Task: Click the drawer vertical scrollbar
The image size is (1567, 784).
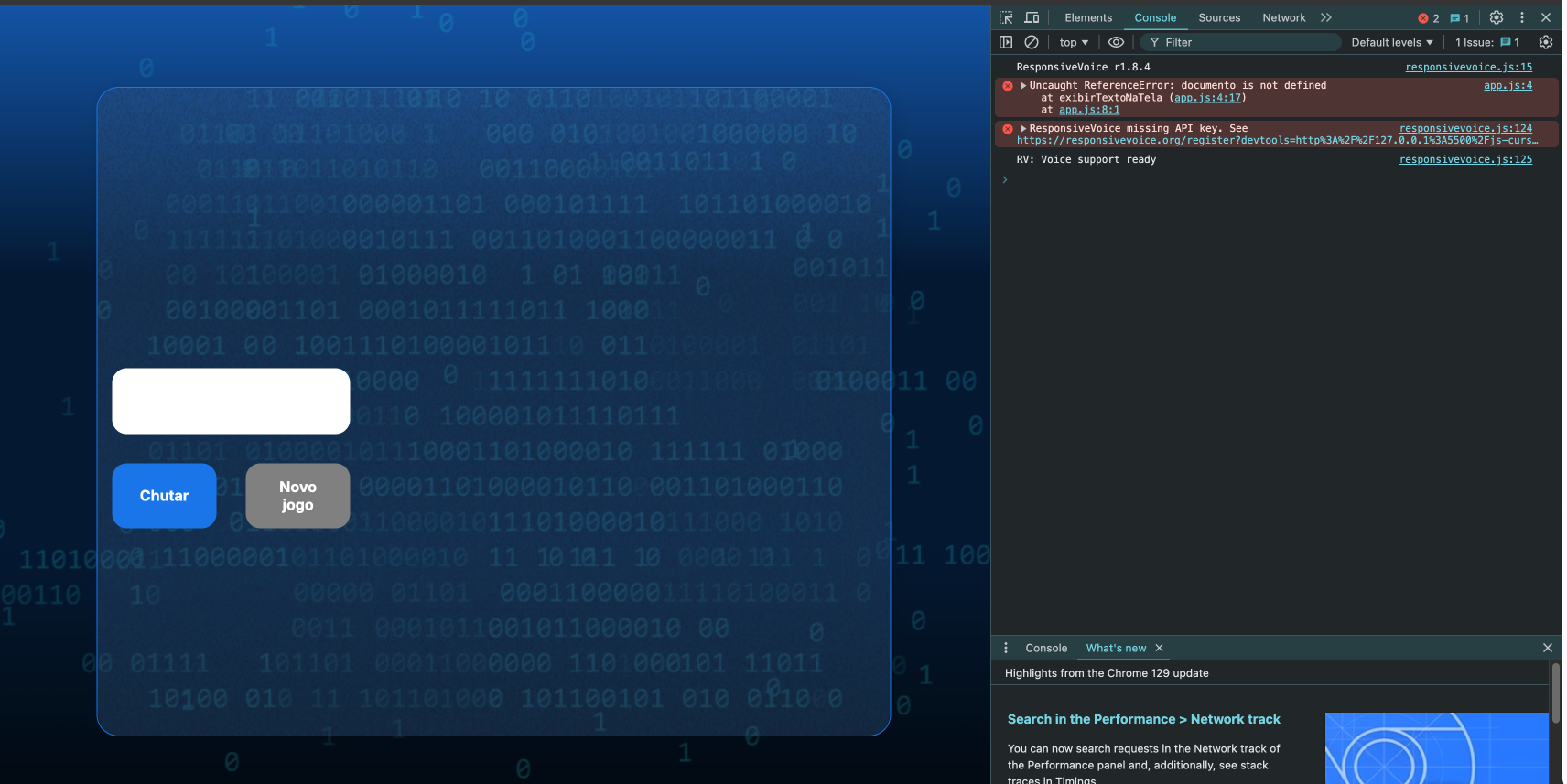Action: [1555, 693]
